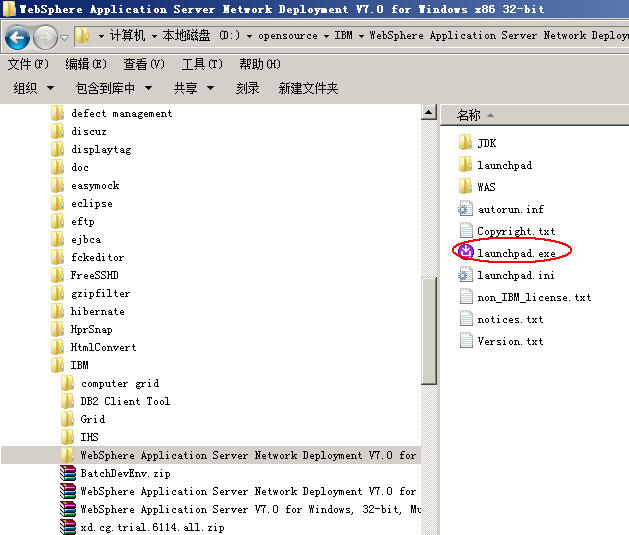This screenshot has height=535, width=629.
Task: Click the folder icon in address bar
Action: click(82, 36)
